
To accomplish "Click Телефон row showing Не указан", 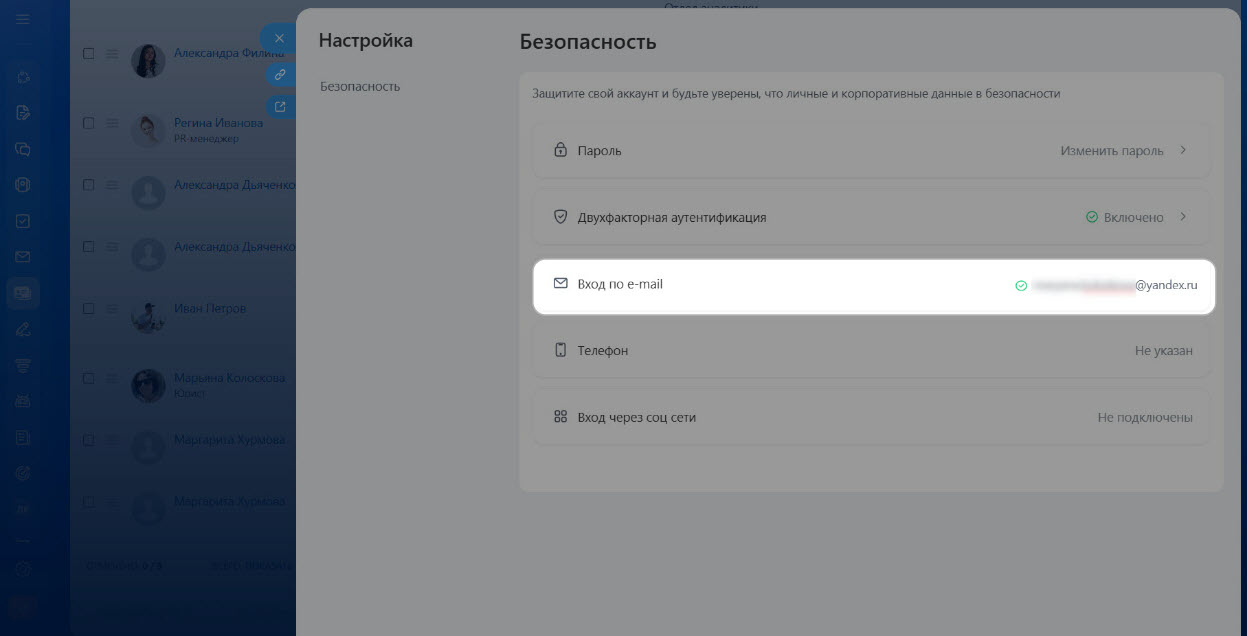I will 872,351.
